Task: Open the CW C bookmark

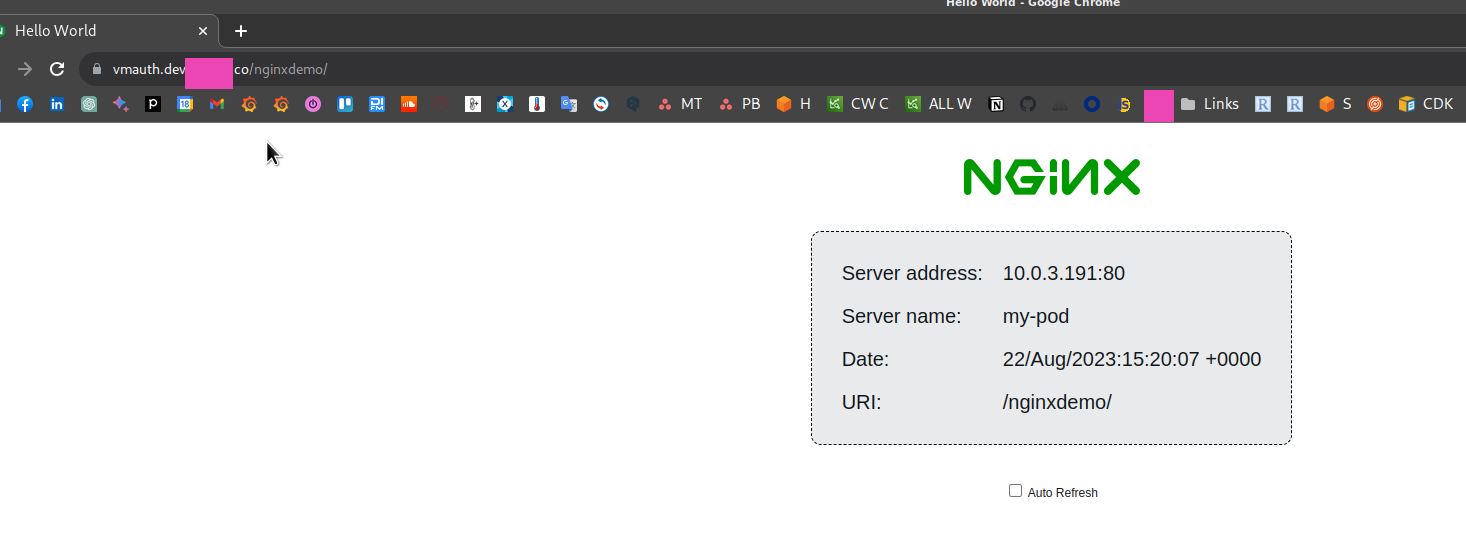Action: click(x=858, y=104)
